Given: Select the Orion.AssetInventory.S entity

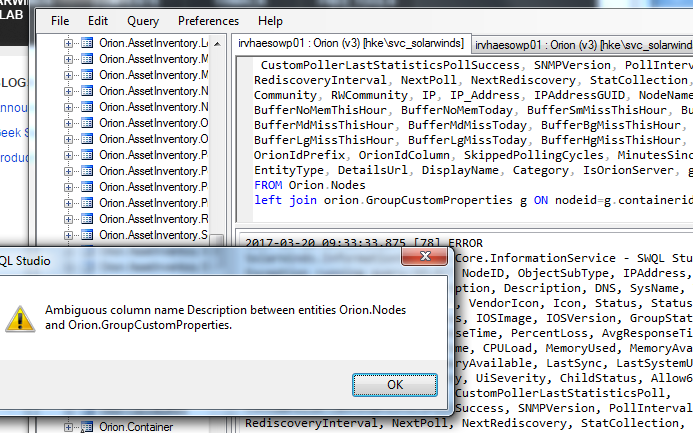Looking at the screenshot, I should point(153,235).
